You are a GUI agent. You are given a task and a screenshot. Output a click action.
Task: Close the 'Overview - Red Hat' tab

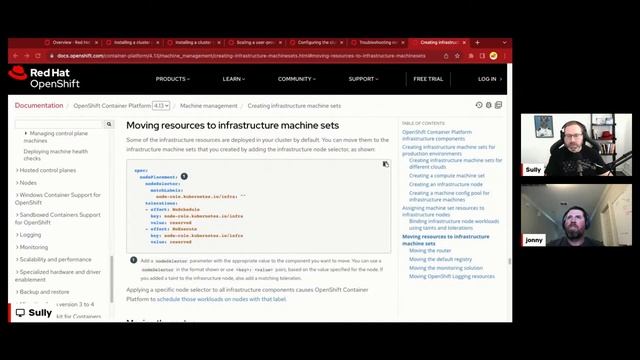click(96, 42)
